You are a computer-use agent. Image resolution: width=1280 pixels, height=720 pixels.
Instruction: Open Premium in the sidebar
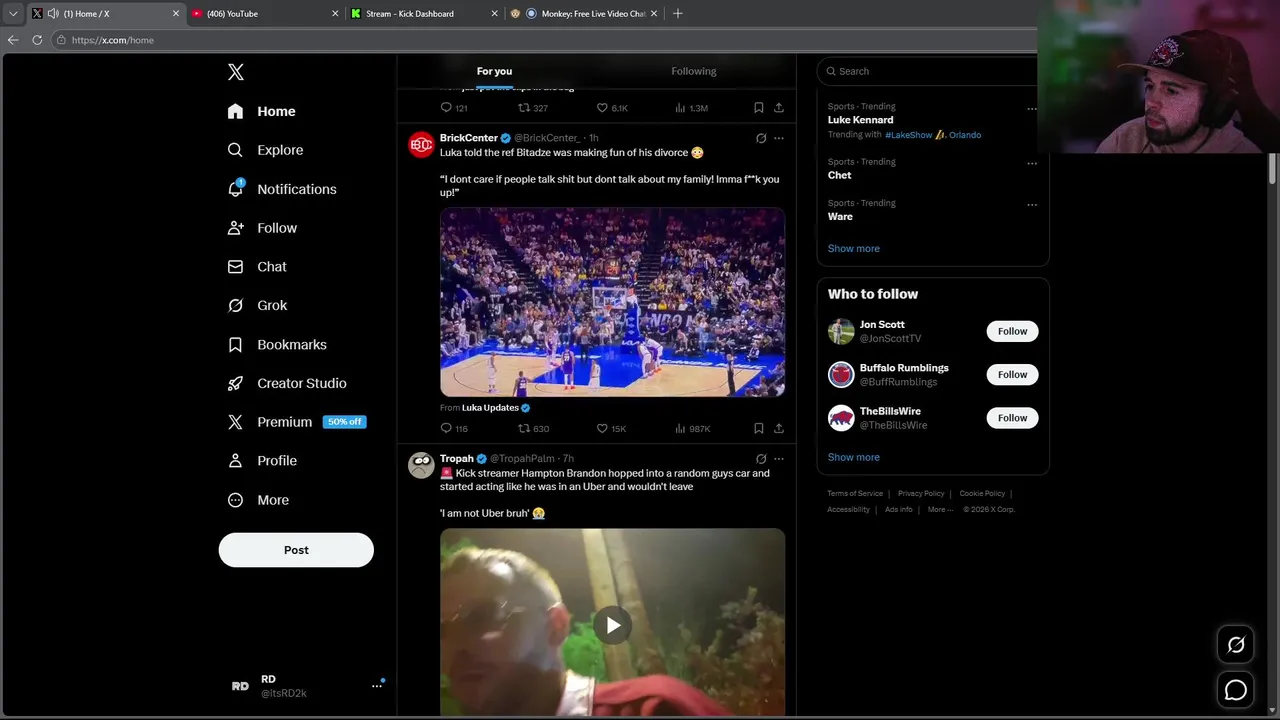[x=296, y=422]
